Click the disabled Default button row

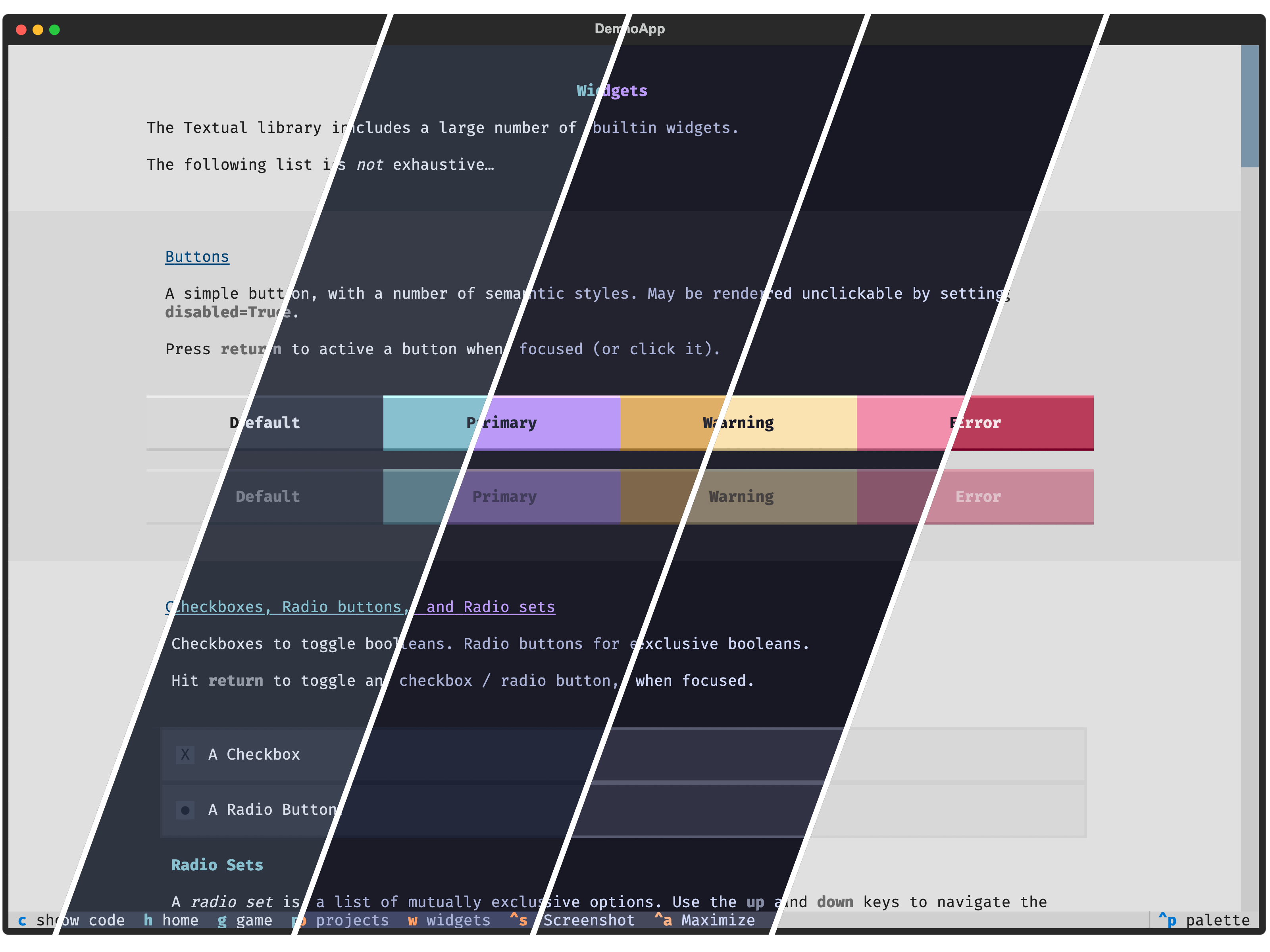coord(267,496)
